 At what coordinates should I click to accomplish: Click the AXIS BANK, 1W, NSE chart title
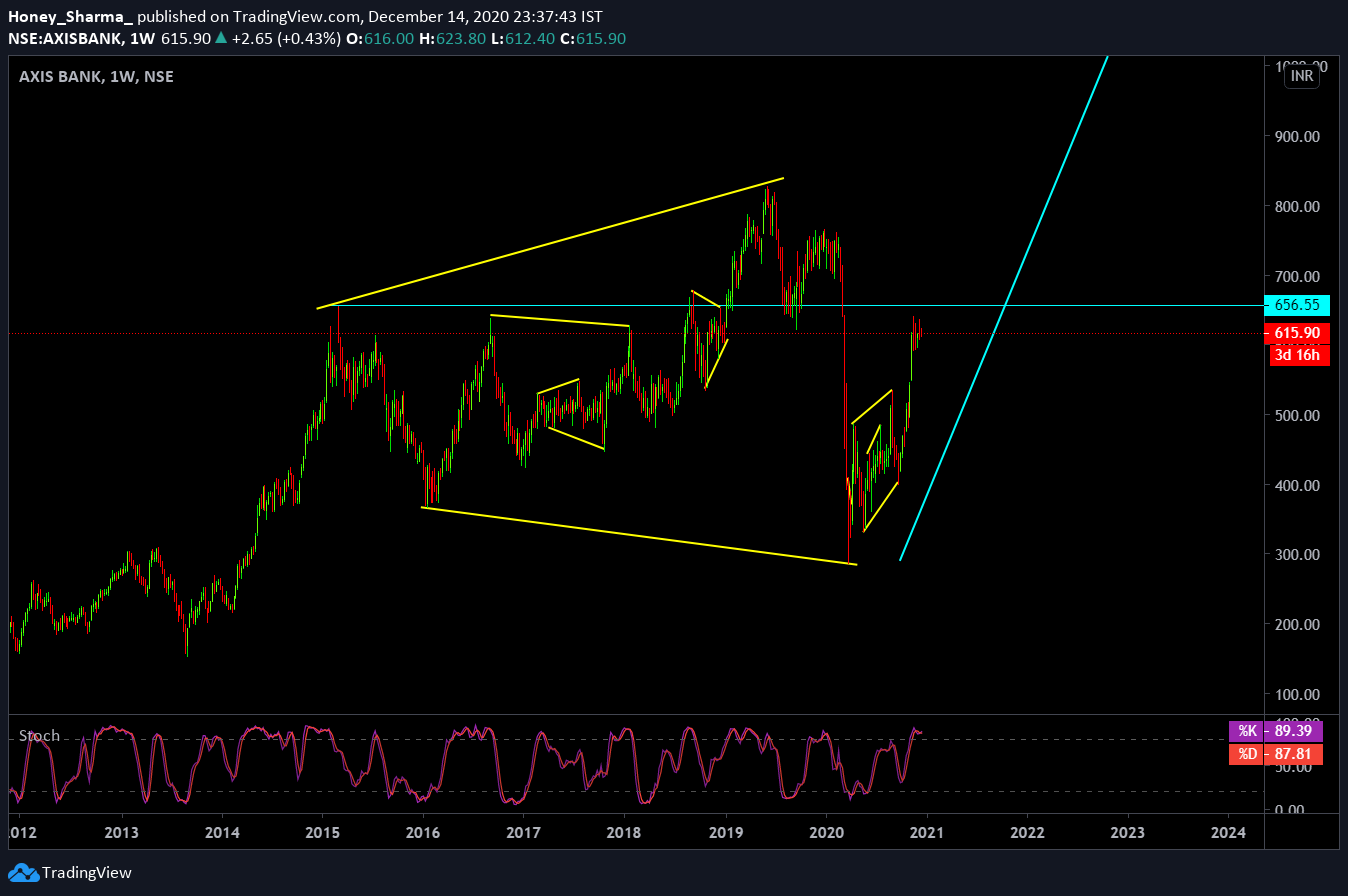click(x=96, y=76)
